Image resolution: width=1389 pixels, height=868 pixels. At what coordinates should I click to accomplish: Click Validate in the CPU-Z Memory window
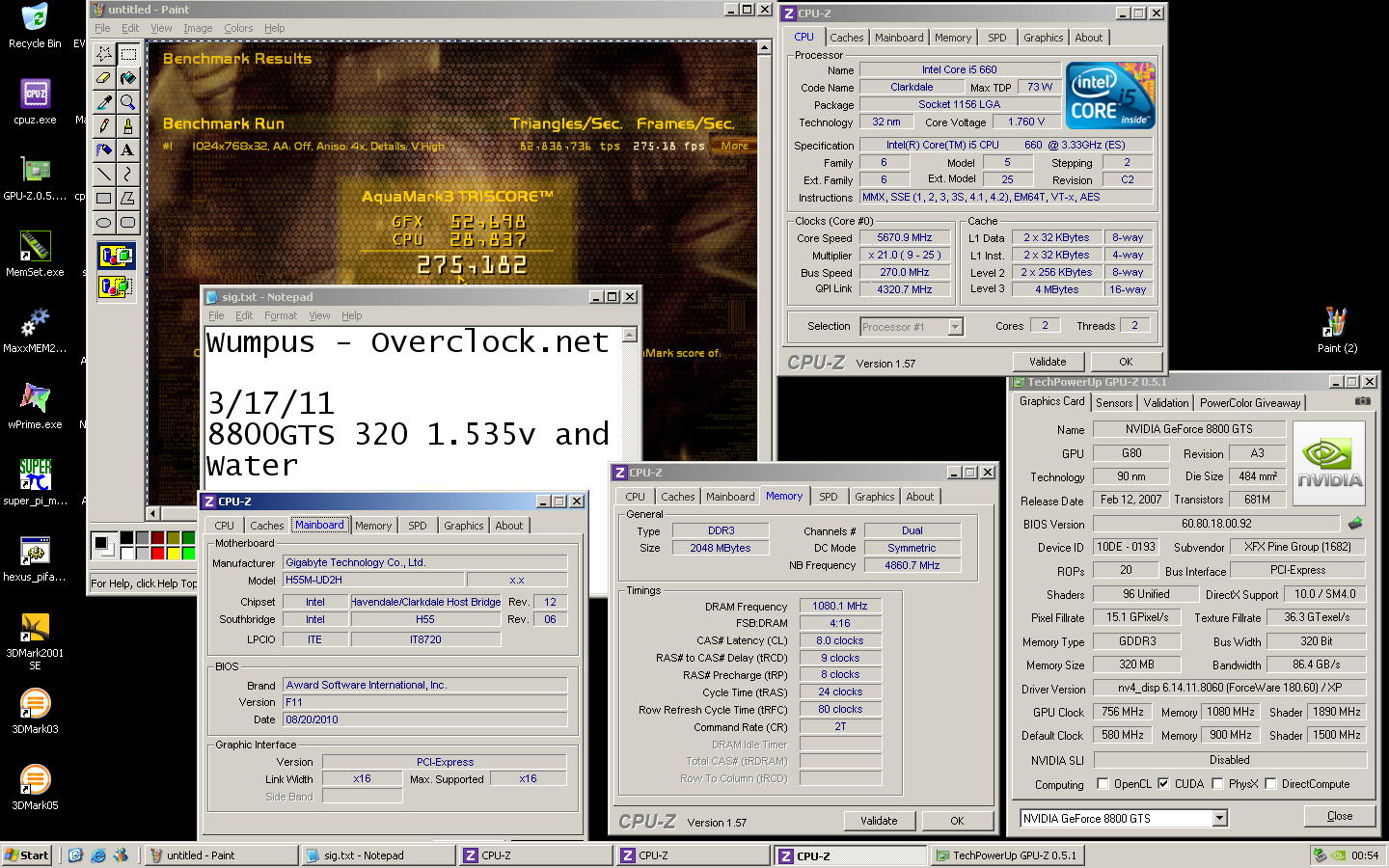(879, 821)
